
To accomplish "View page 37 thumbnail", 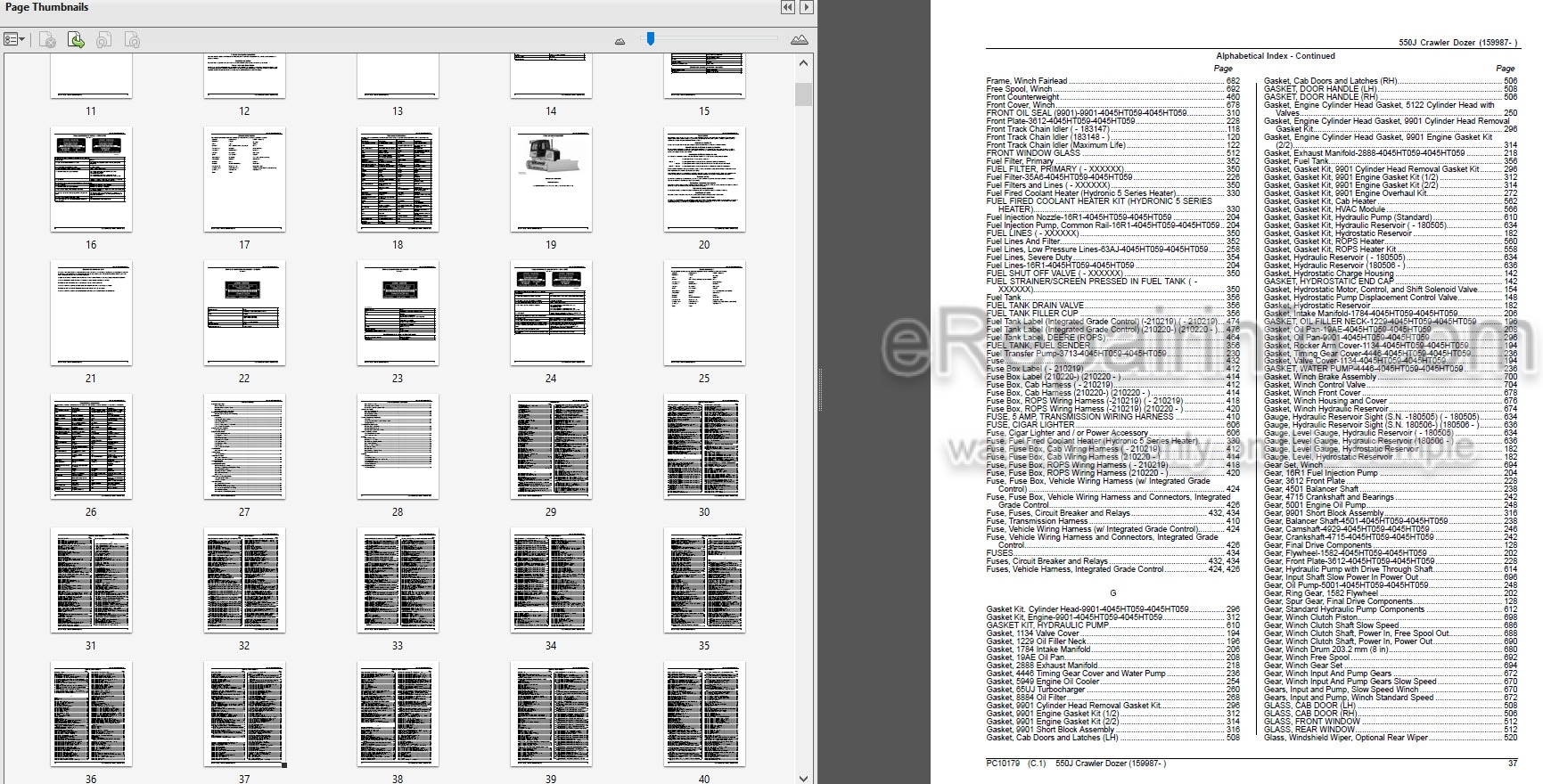I will click(244, 714).
